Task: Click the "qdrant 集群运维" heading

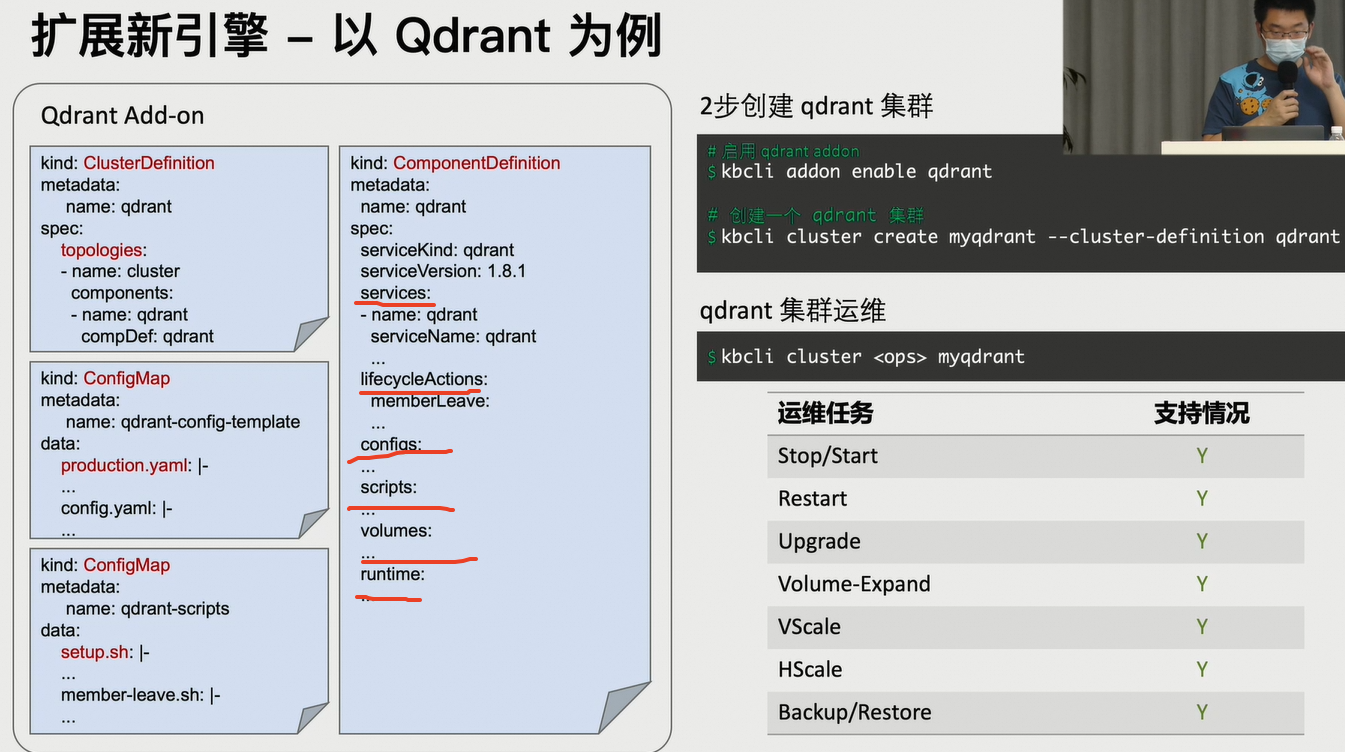Action: [792, 311]
